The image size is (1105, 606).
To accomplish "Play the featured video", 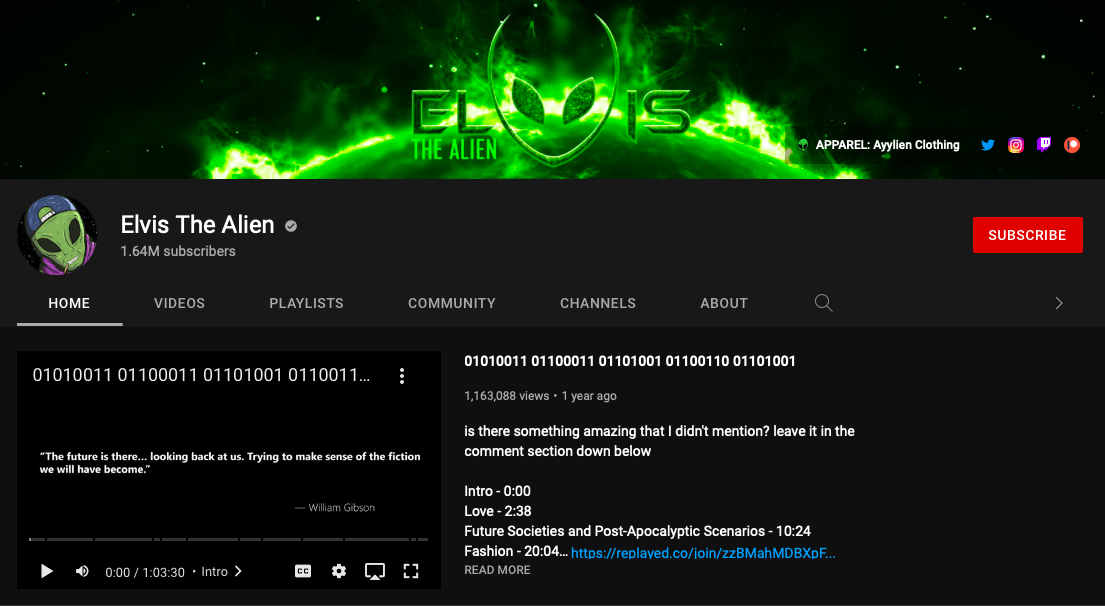I will click(47, 571).
